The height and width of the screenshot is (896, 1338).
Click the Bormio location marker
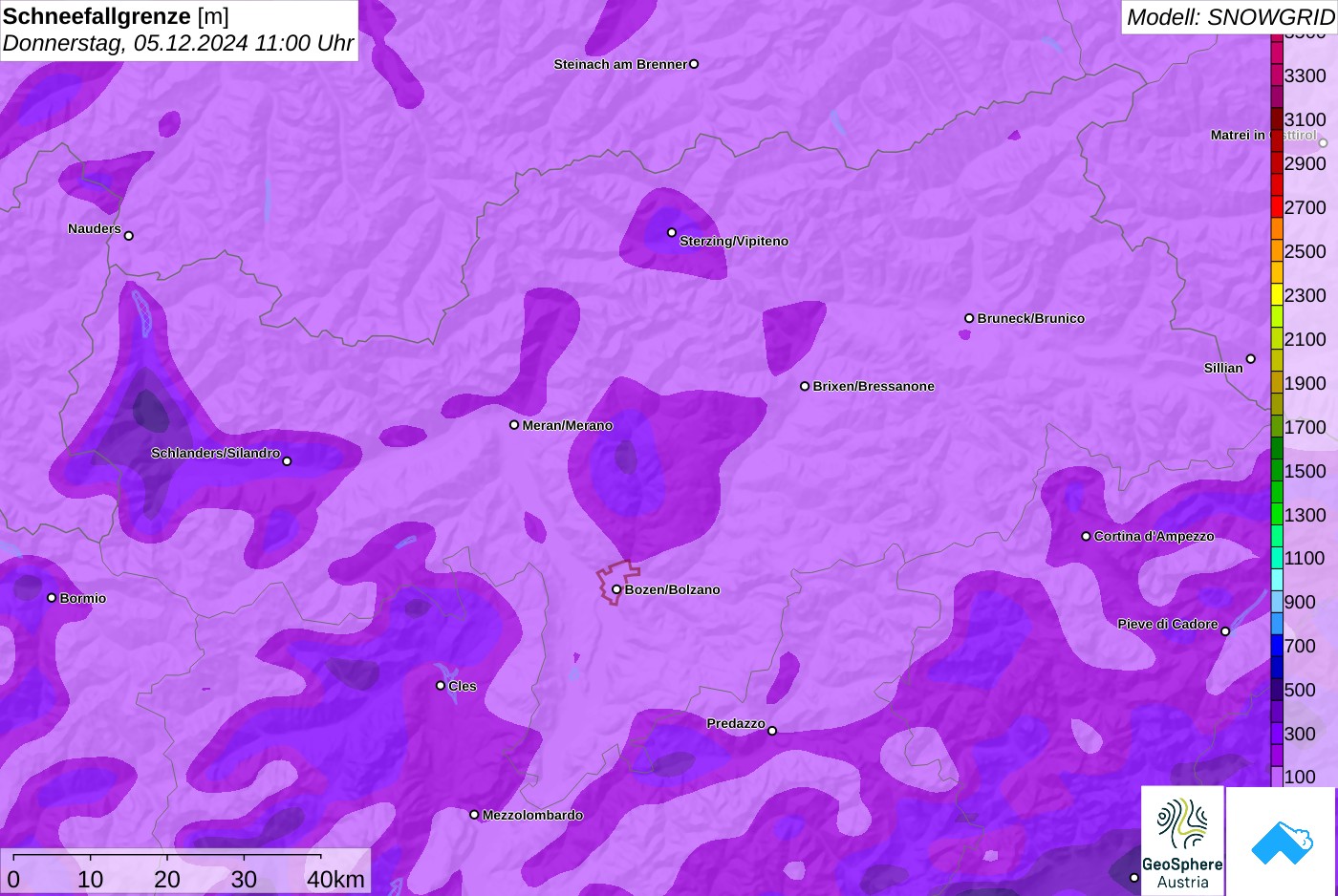52,598
